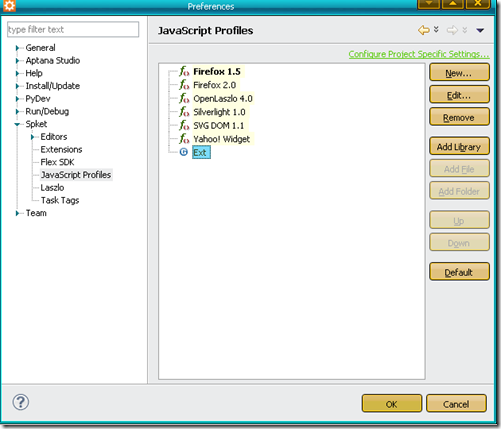Click the Down button
This screenshot has height=429, width=501.
[x=459, y=243]
